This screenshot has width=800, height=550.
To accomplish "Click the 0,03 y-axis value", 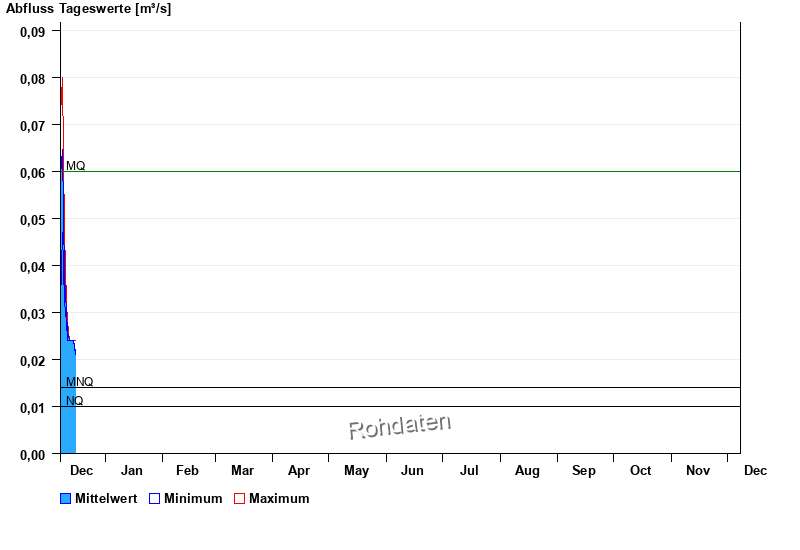I will pyautogui.click(x=33, y=314).
